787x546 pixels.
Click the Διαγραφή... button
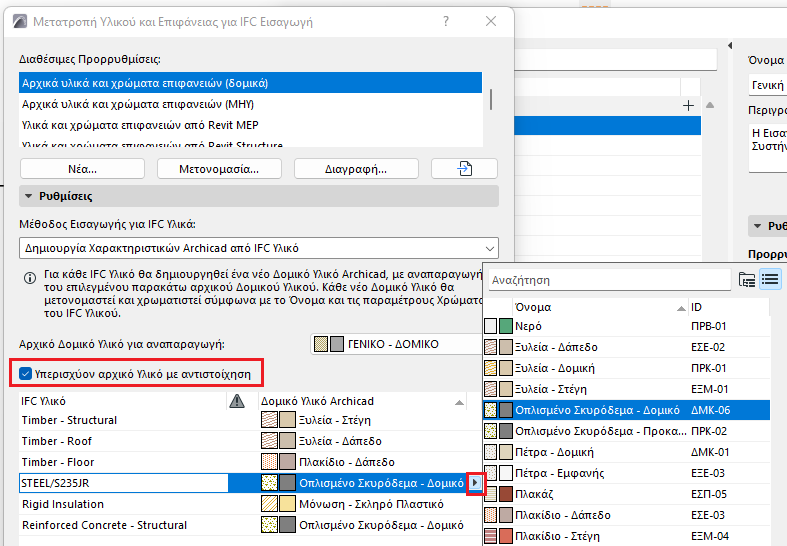coord(356,169)
